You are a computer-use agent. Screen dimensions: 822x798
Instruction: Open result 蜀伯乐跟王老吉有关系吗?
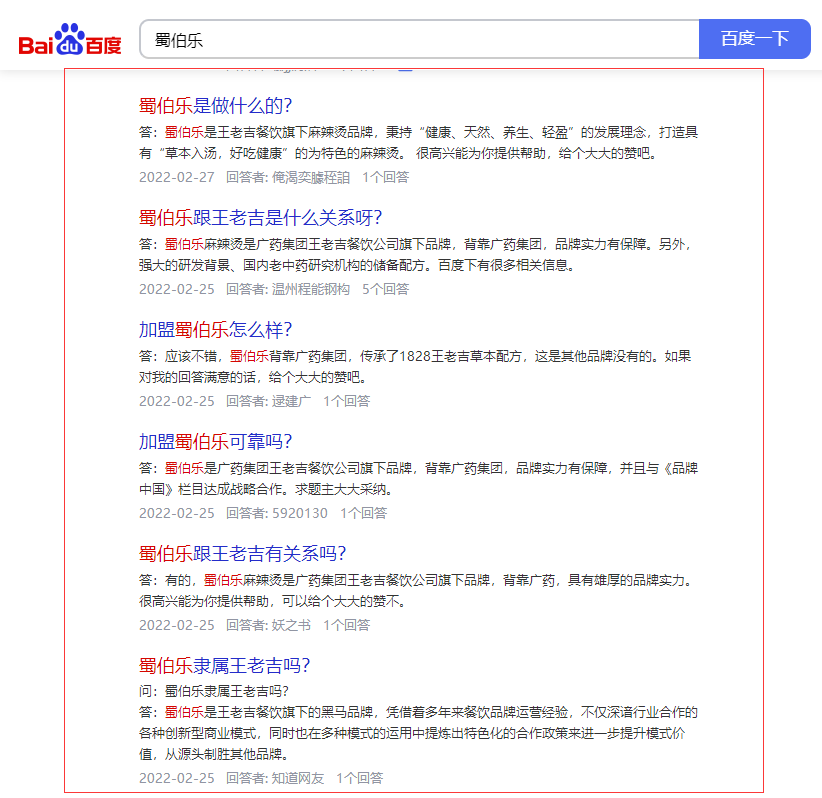243,554
